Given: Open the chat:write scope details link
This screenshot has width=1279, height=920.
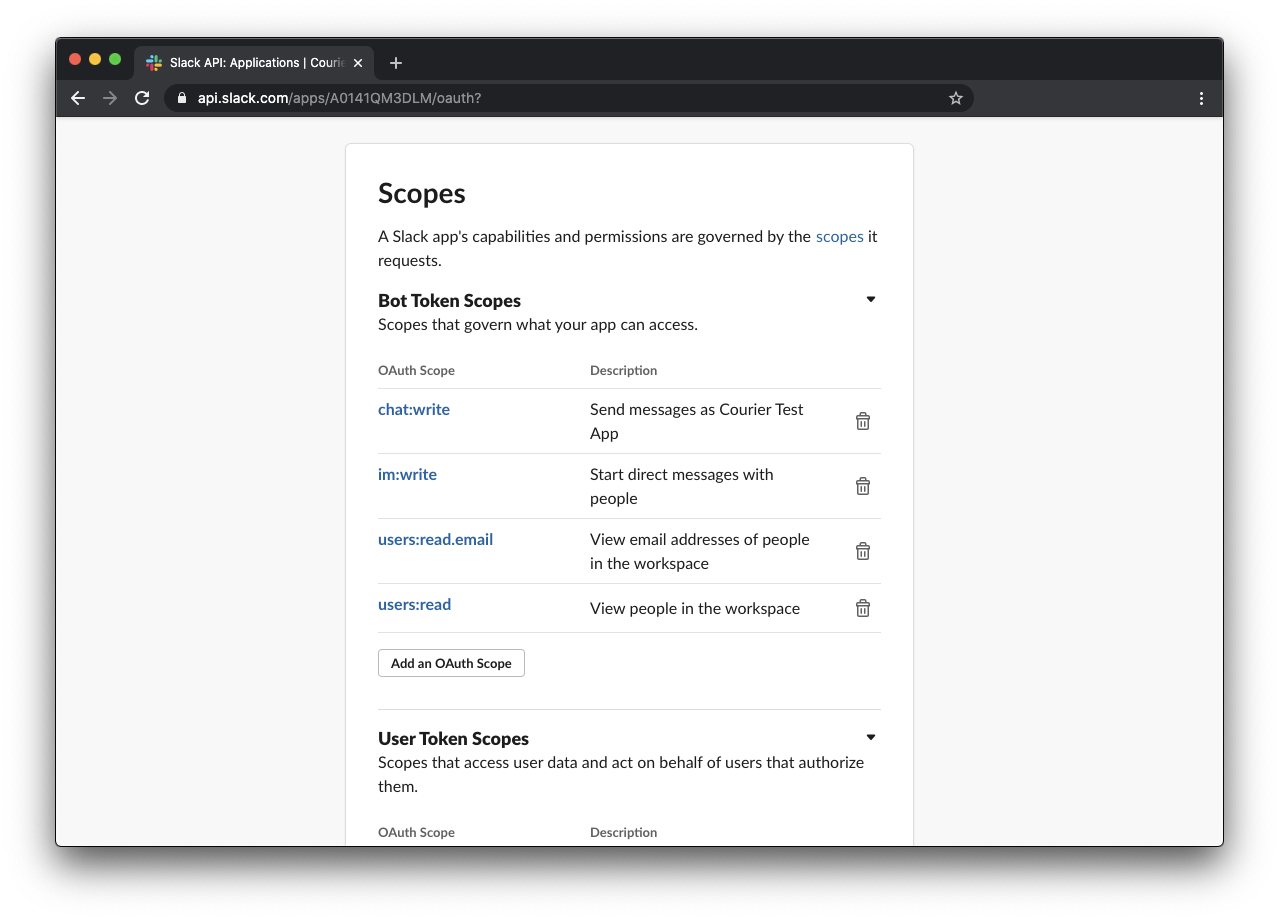Looking at the screenshot, I should (413, 409).
